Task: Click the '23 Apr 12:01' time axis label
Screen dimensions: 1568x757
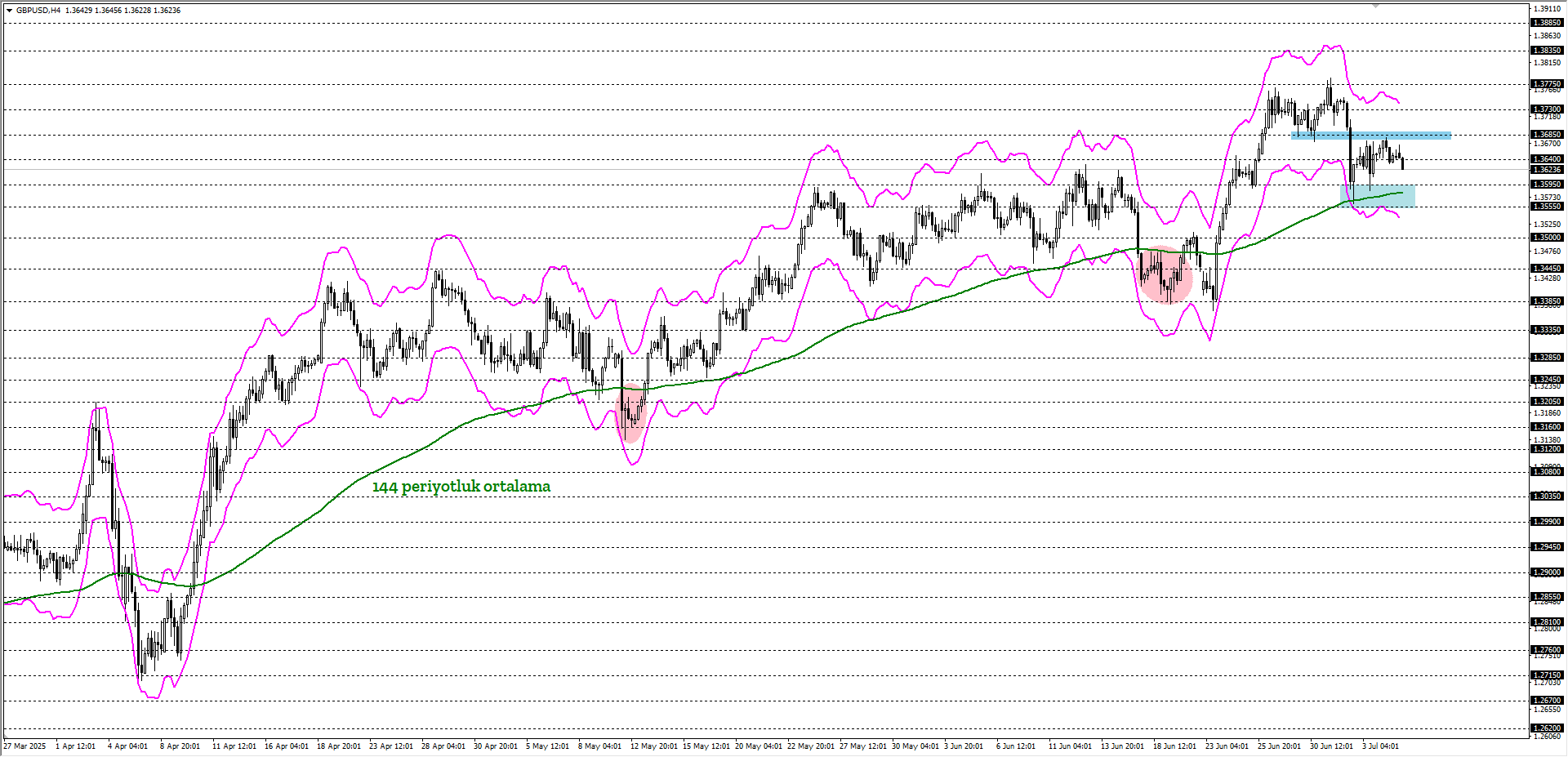Action: [390, 746]
